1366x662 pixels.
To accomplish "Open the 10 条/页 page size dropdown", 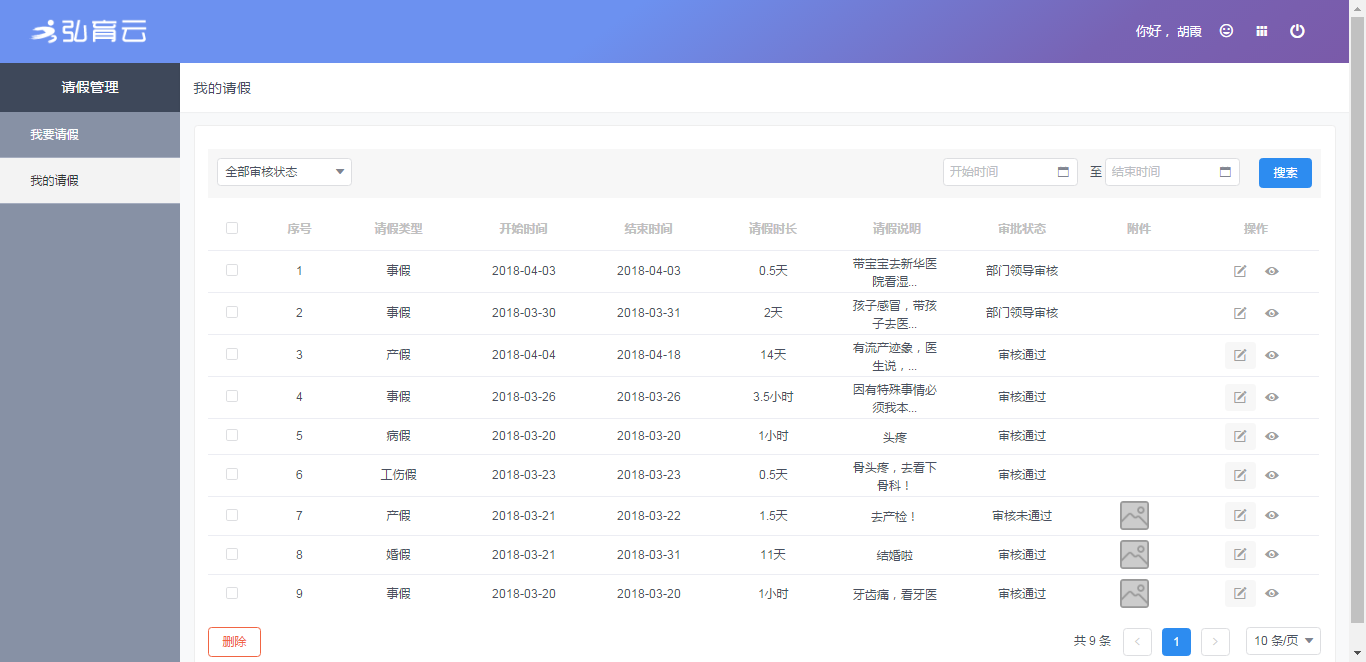I will point(1283,641).
